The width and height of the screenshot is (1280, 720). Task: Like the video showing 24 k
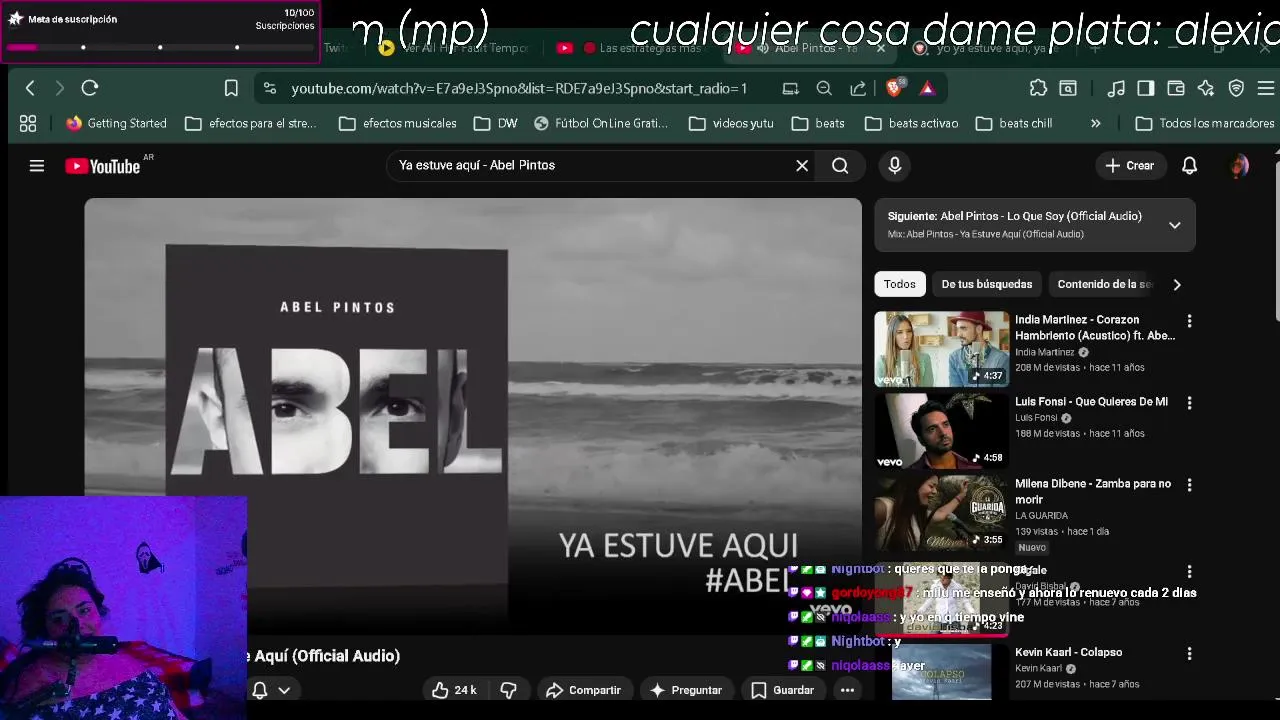454,690
